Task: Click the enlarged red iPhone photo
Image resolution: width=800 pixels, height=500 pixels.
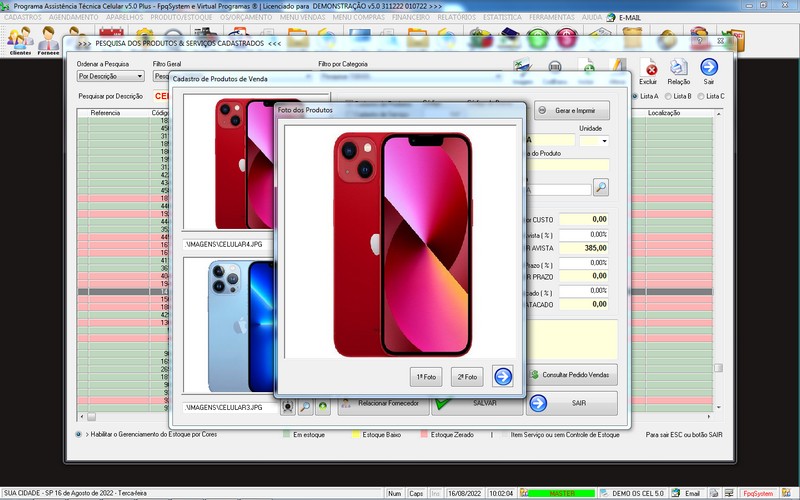Action: [x=403, y=244]
